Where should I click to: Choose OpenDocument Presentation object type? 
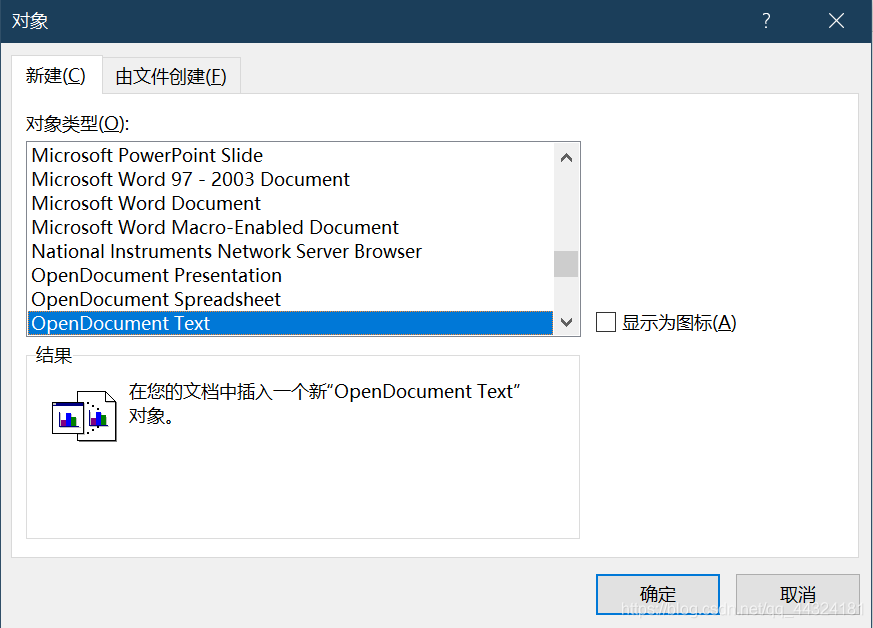(x=290, y=275)
